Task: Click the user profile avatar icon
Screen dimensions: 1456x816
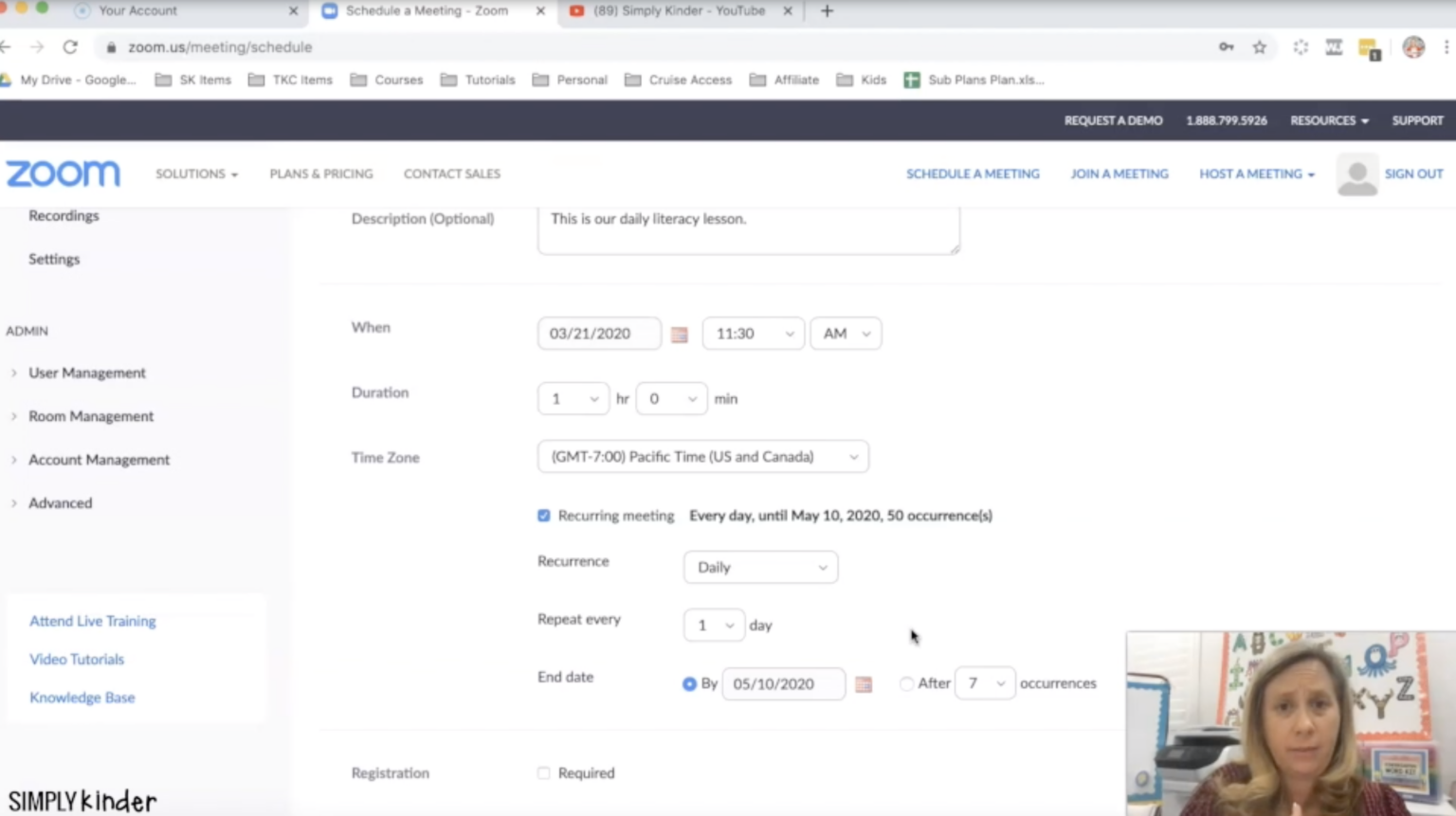Action: (x=1356, y=174)
